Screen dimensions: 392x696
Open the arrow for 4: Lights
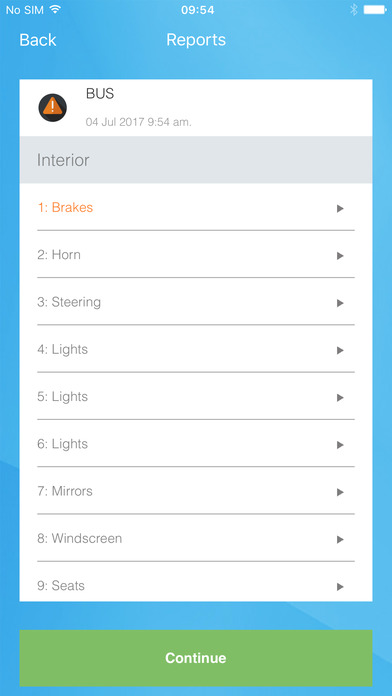(x=340, y=350)
